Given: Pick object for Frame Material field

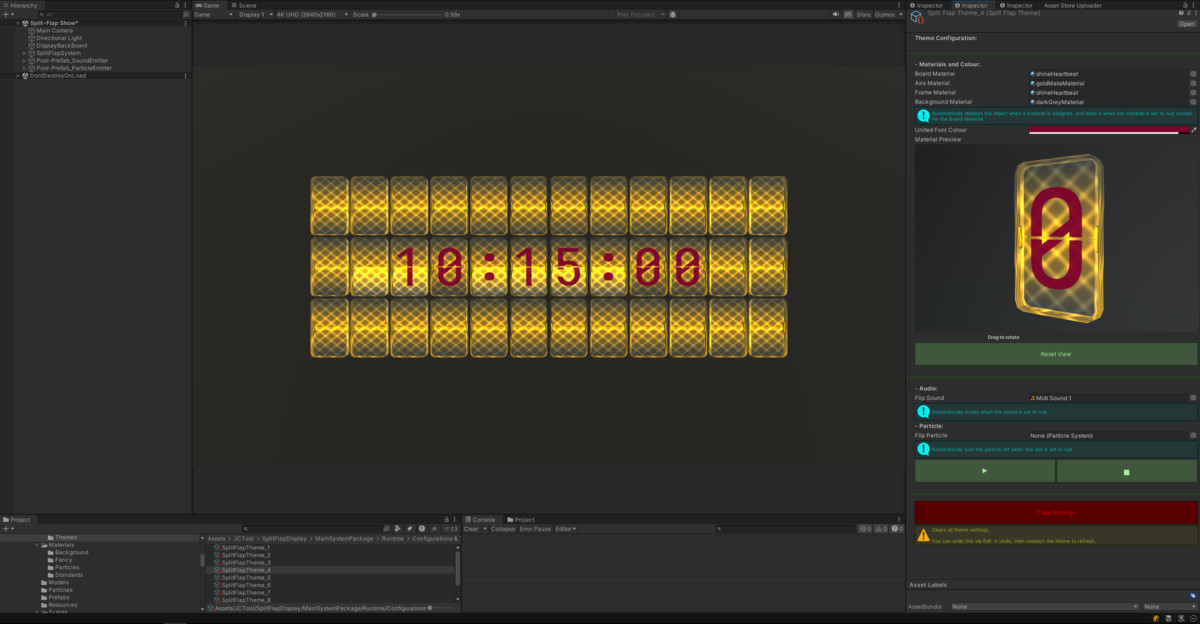Looking at the screenshot, I should [1193, 92].
